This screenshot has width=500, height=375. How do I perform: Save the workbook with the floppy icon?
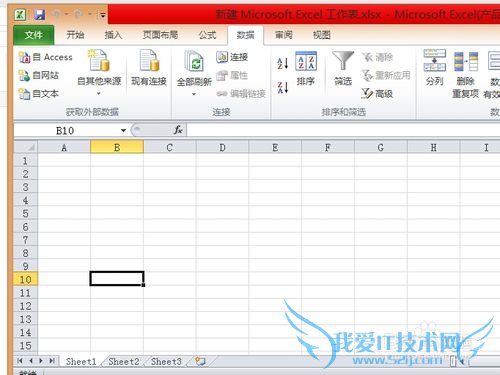point(40,15)
